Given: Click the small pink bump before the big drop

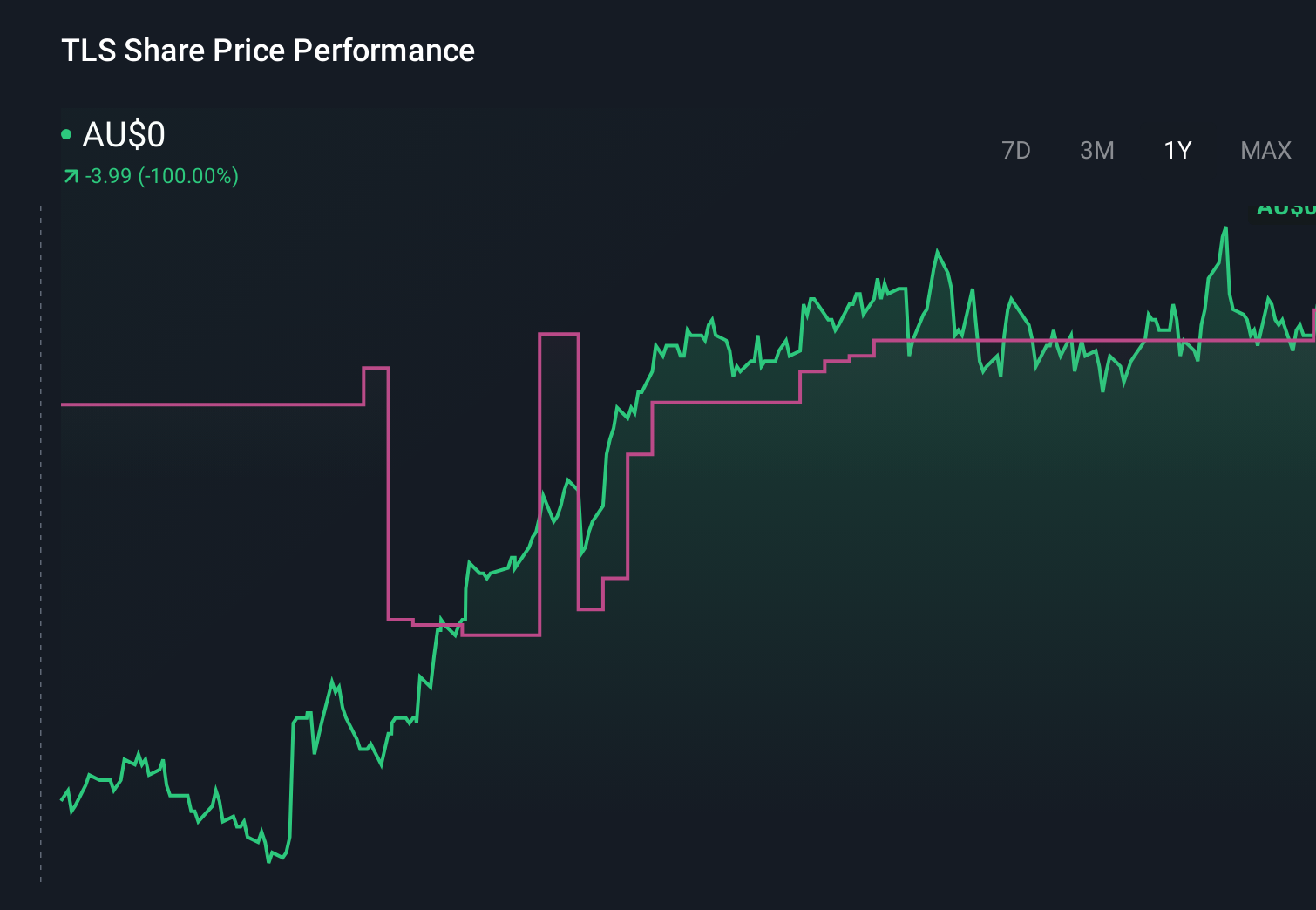Looking at the screenshot, I should click(x=376, y=369).
